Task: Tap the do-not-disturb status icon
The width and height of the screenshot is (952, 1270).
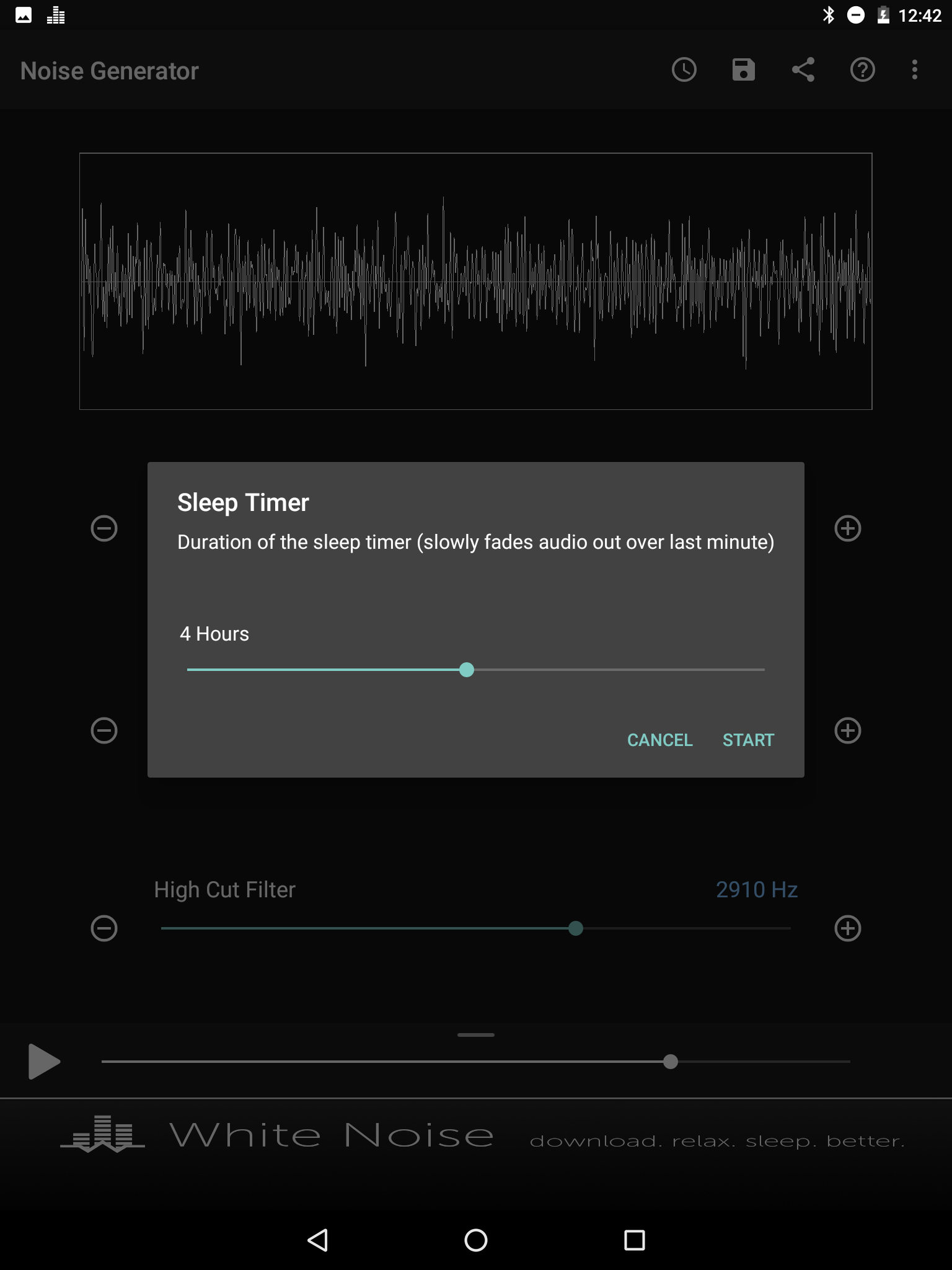Action: click(x=856, y=15)
